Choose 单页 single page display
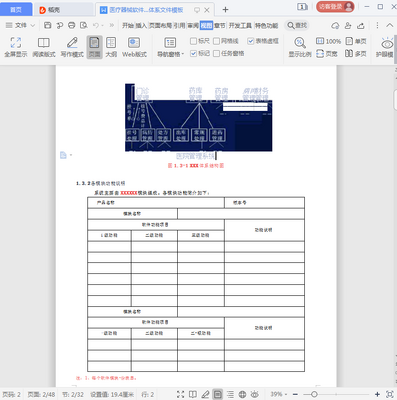The image size is (397, 400). coord(356,41)
